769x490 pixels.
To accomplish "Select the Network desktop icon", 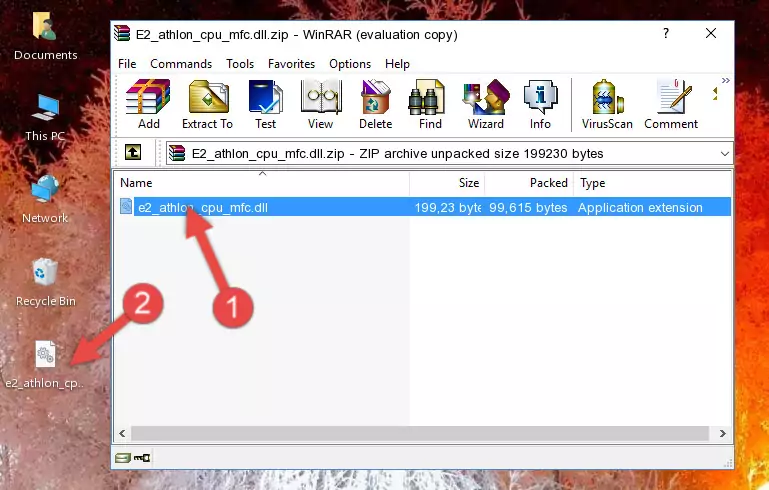I will click(x=45, y=200).
